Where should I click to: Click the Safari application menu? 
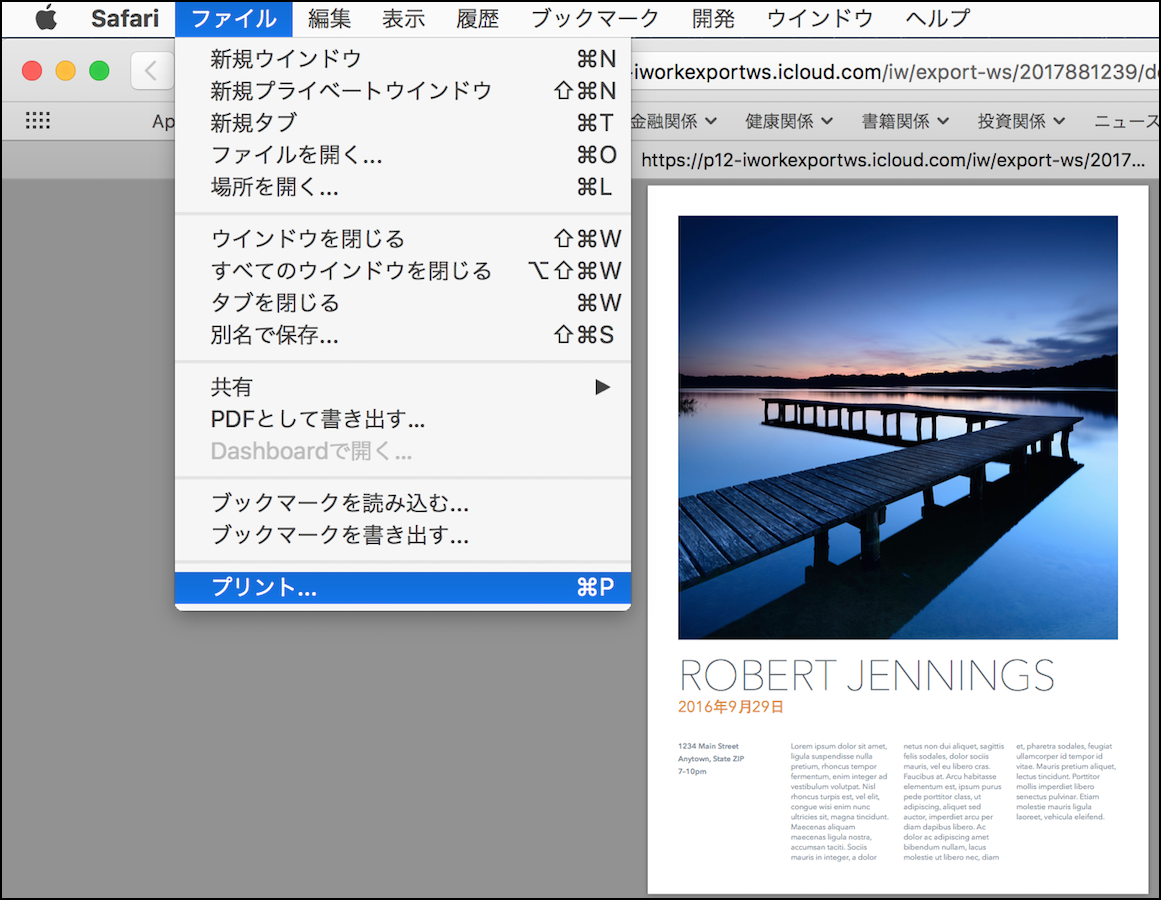pos(125,18)
